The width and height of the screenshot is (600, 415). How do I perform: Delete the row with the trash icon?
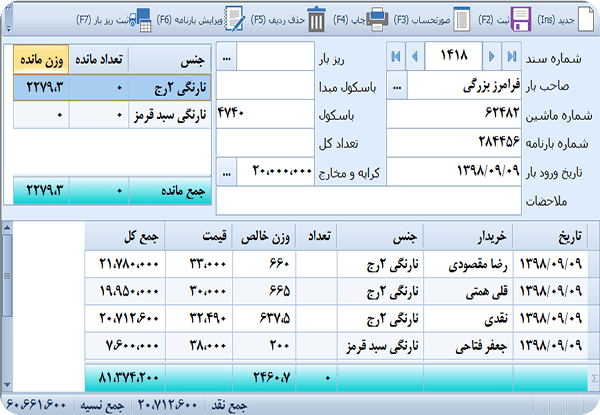[316, 18]
